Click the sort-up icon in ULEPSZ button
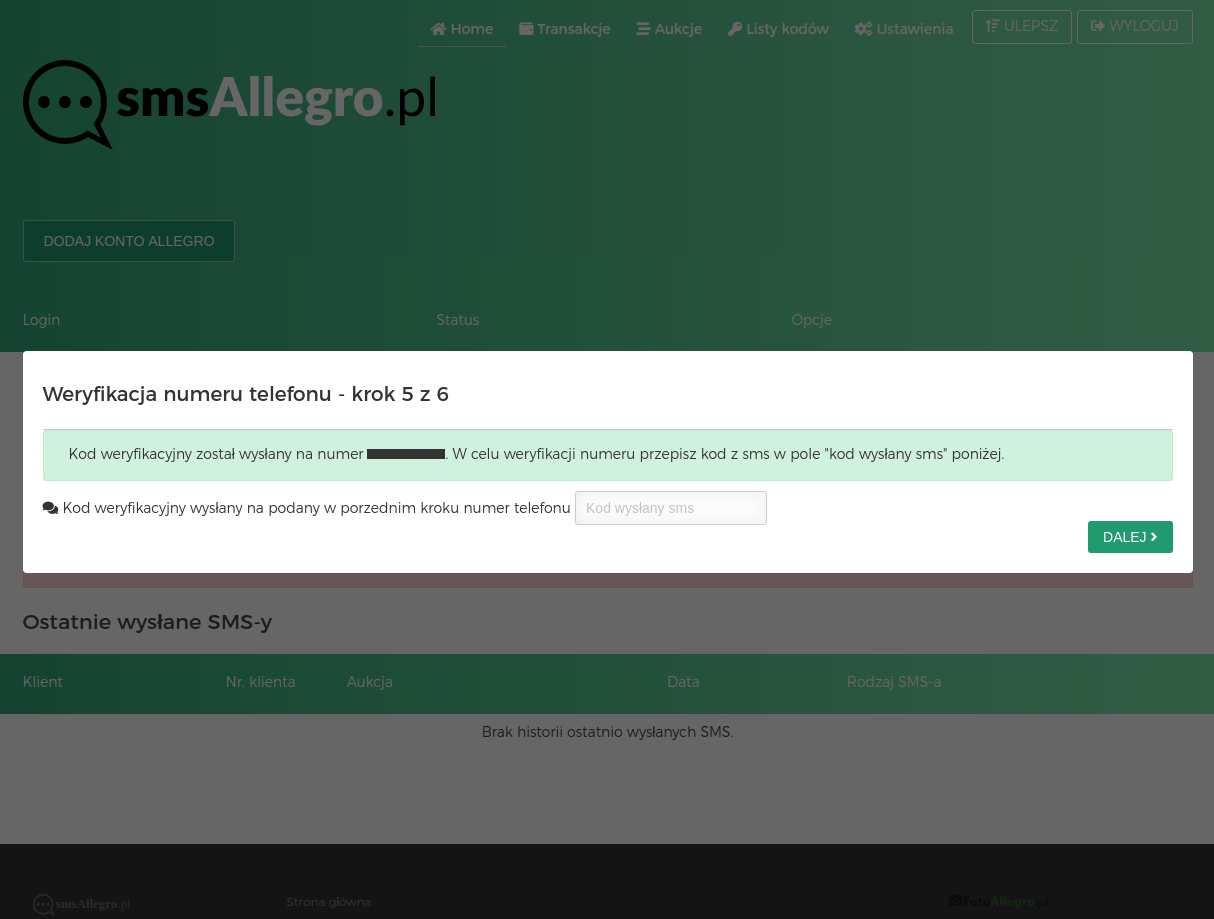Viewport: 1214px width, 919px height. click(992, 26)
